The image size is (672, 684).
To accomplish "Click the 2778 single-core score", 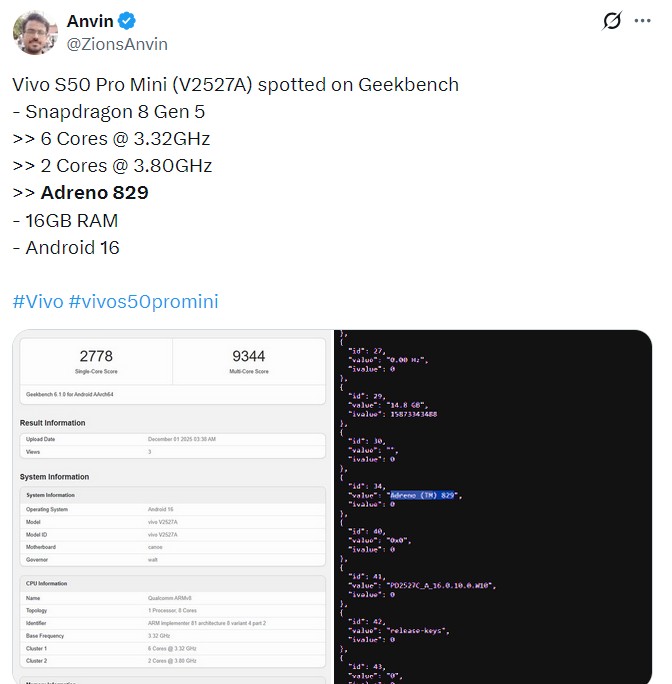I will [96, 356].
